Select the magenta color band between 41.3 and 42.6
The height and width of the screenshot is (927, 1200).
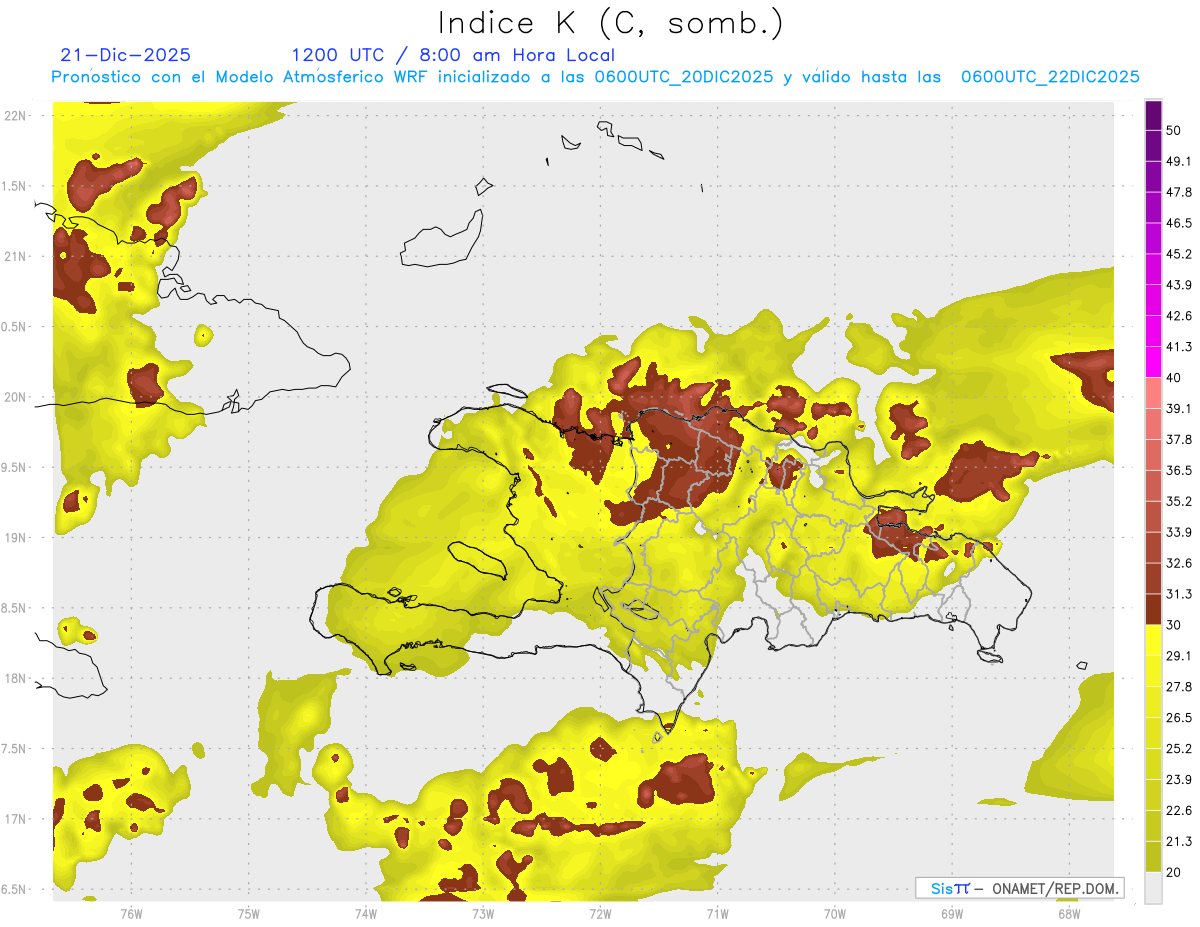point(1153,331)
